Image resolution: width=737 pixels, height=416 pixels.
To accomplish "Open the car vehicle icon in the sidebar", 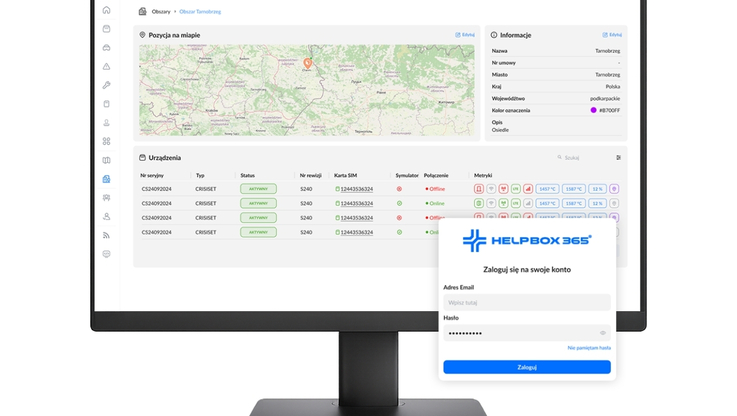I will pos(106,47).
